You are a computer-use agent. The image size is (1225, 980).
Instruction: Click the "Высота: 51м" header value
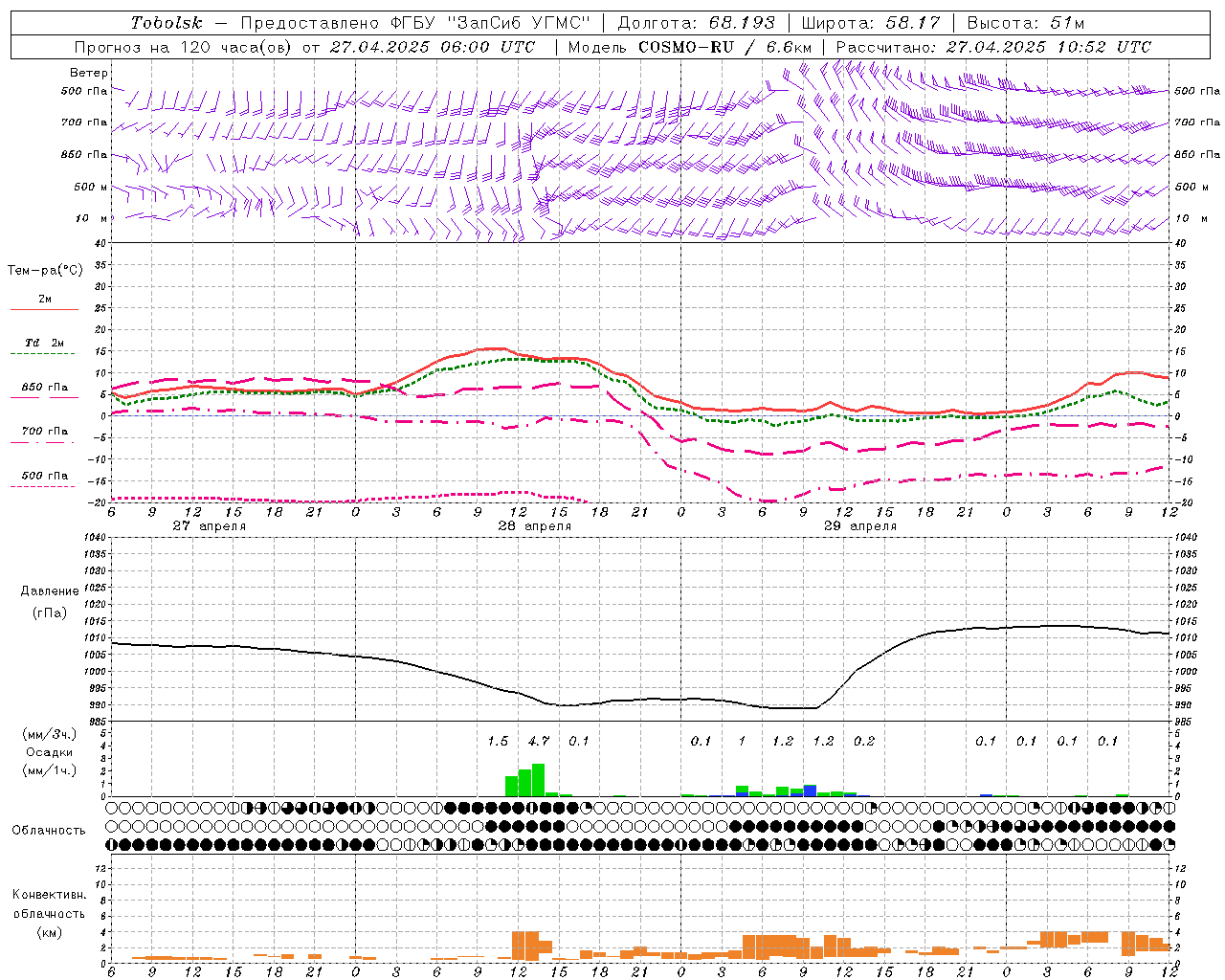point(1025,23)
